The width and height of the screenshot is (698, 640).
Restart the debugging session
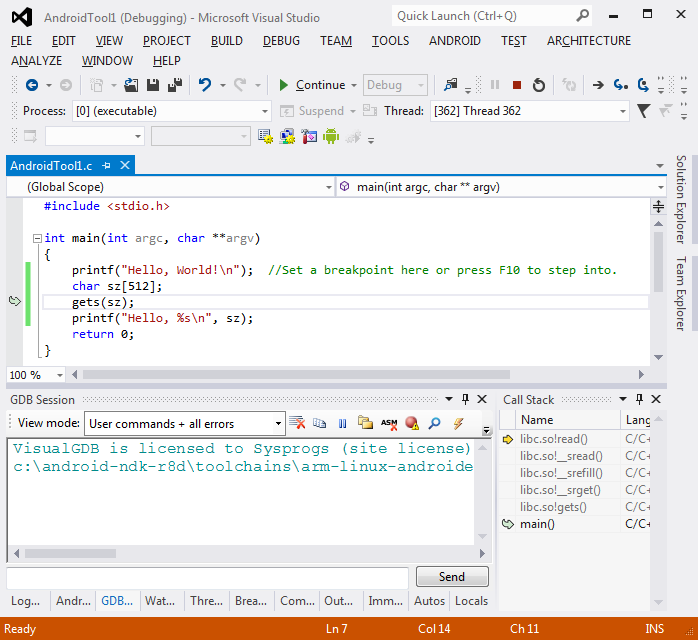coord(539,85)
